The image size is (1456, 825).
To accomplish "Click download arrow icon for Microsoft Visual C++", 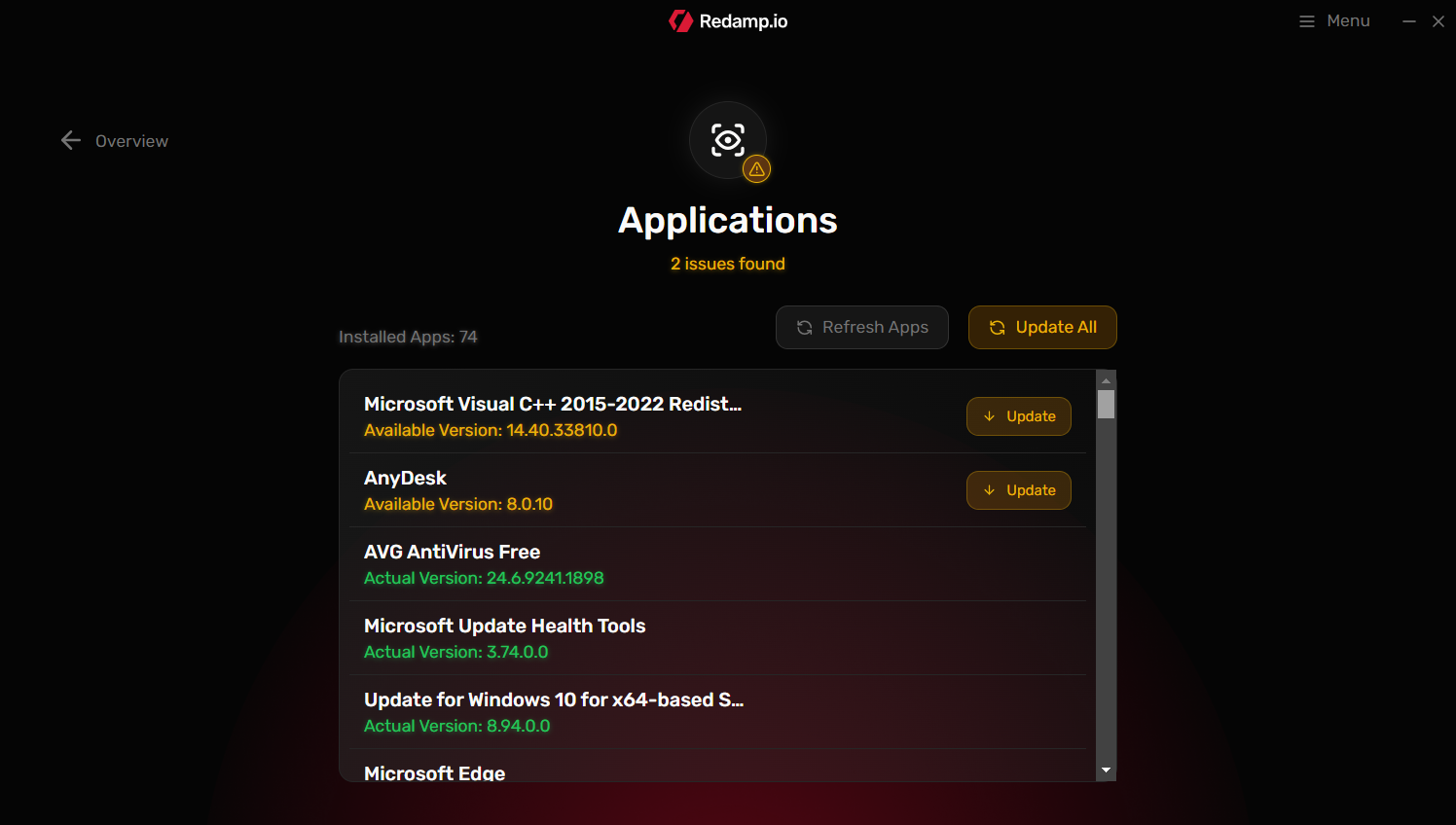I will 990,416.
